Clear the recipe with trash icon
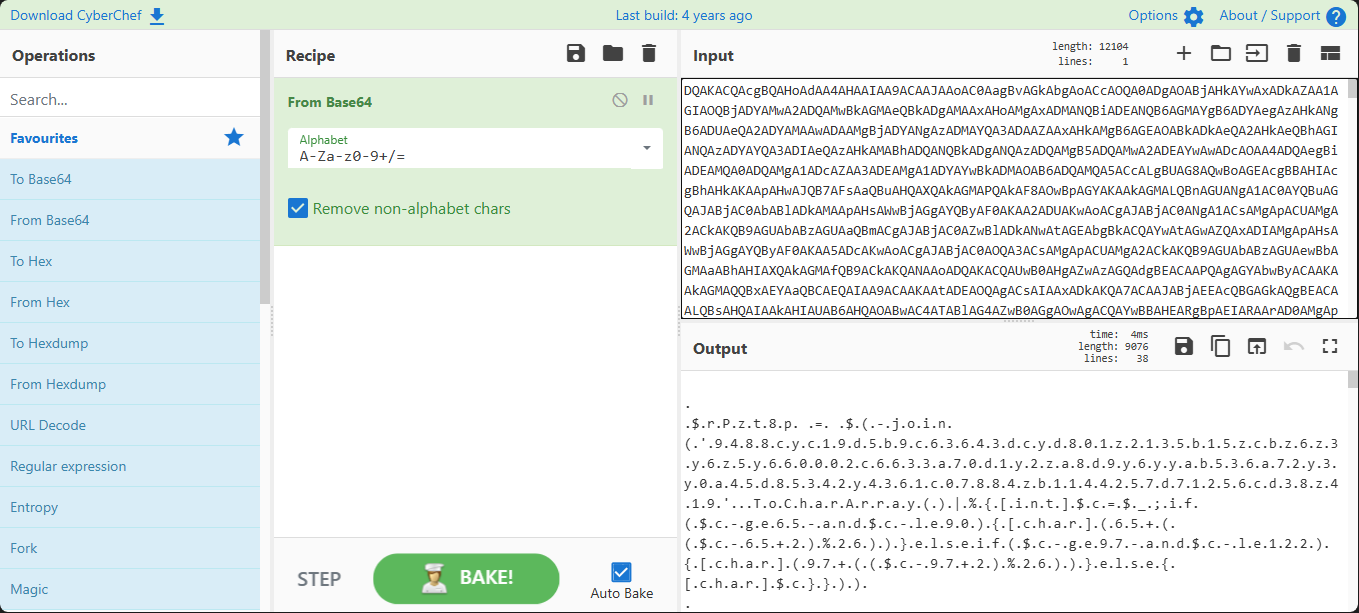The height and width of the screenshot is (613, 1359). [649, 54]
